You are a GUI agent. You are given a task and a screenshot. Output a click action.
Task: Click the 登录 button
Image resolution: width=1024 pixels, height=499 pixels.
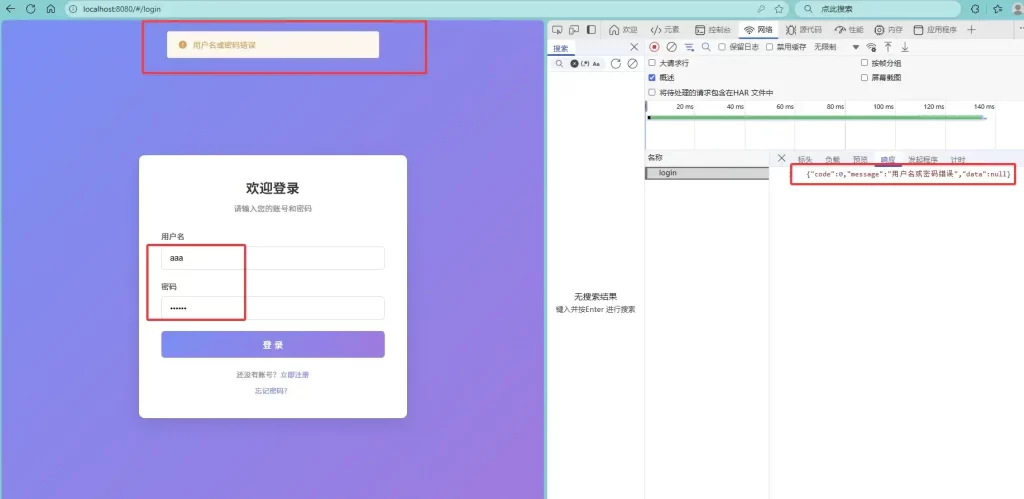(272, 345)
